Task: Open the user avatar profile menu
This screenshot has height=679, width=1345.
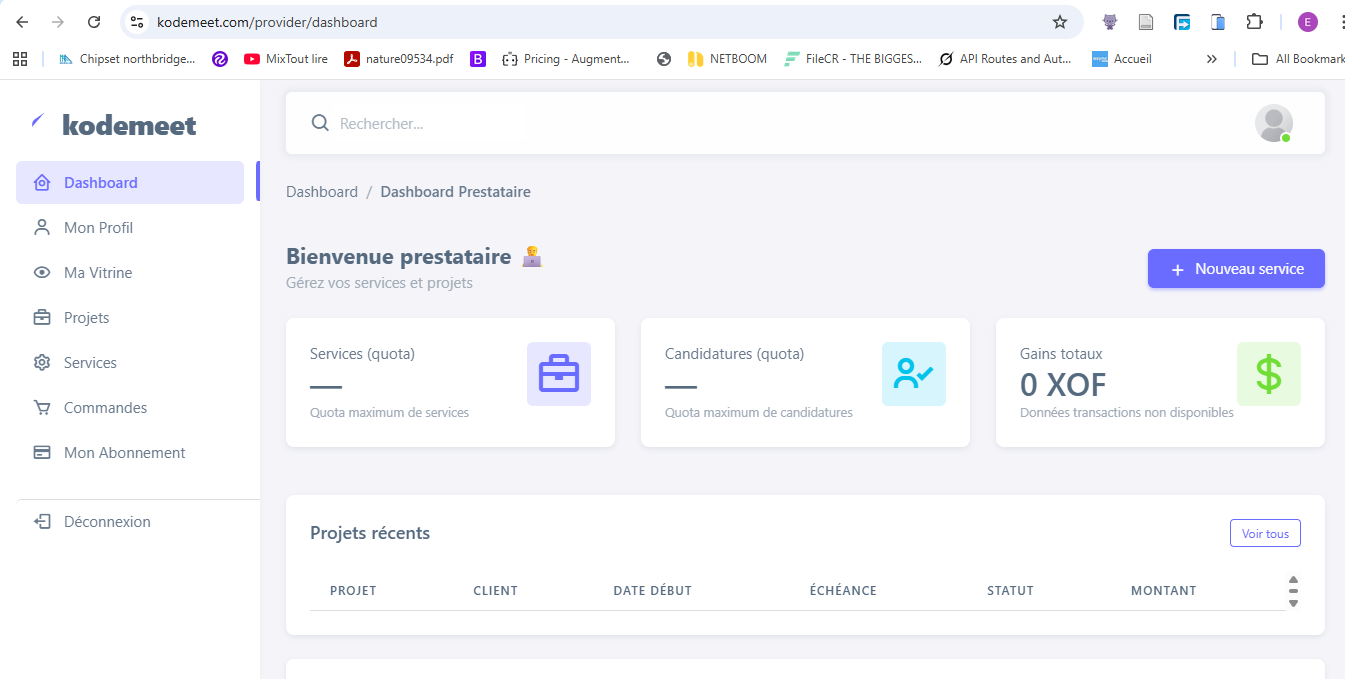Action: point(1273,123)
